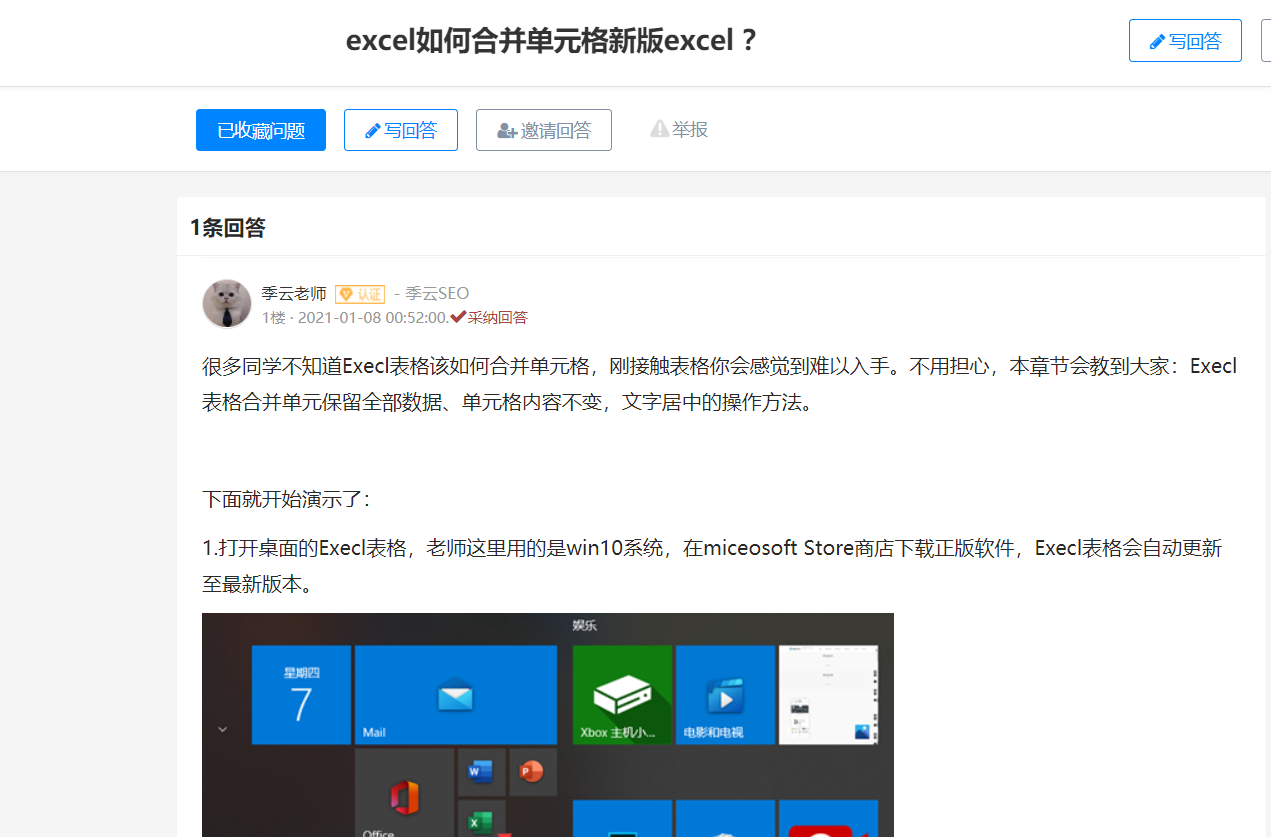The image size is (1271, 837).
Task: Click the red 采纳回答 checkmark label
Action: (x=490, y=317)
